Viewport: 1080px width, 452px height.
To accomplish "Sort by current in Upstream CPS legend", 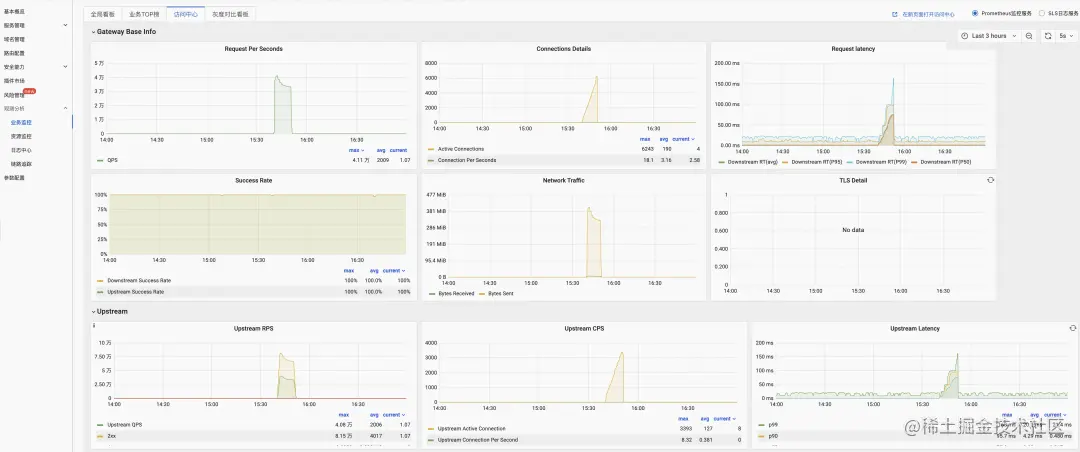I will tap(725, 419).
